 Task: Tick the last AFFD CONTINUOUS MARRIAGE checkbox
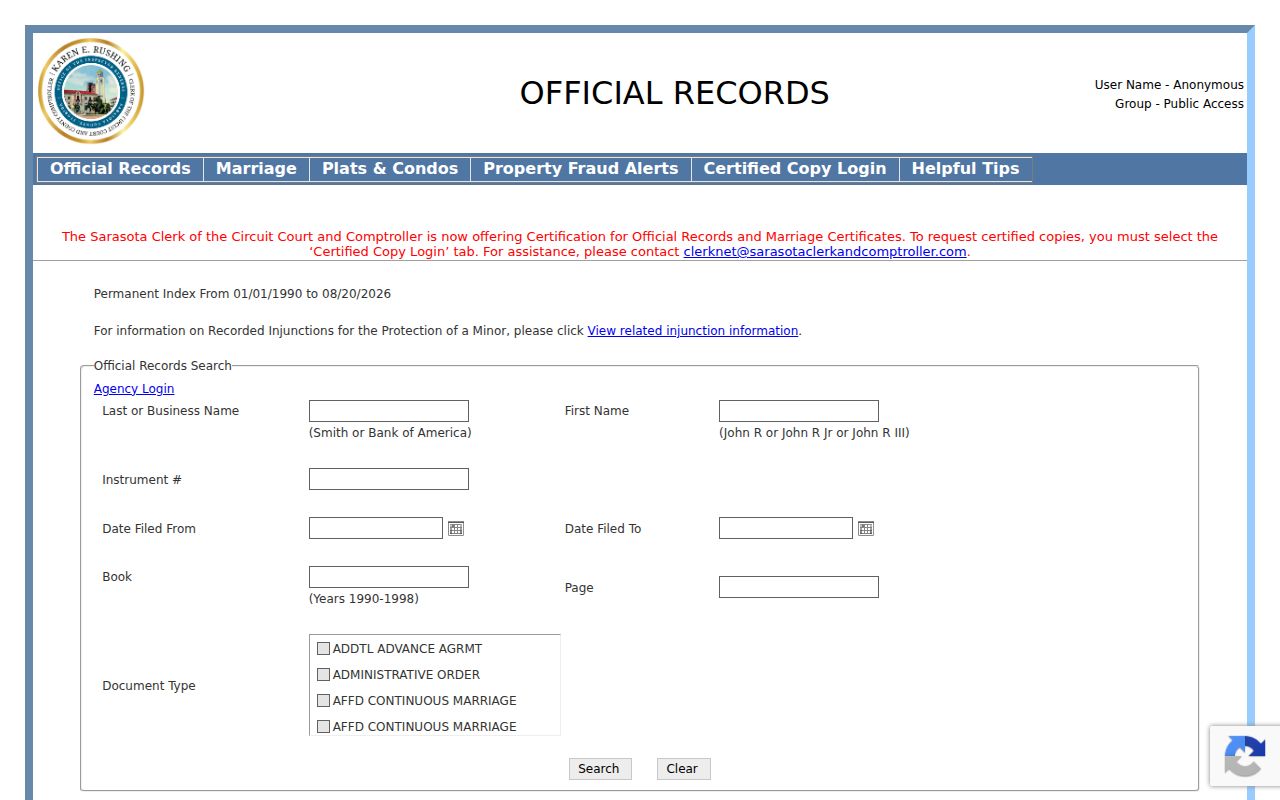click(323, 726)
